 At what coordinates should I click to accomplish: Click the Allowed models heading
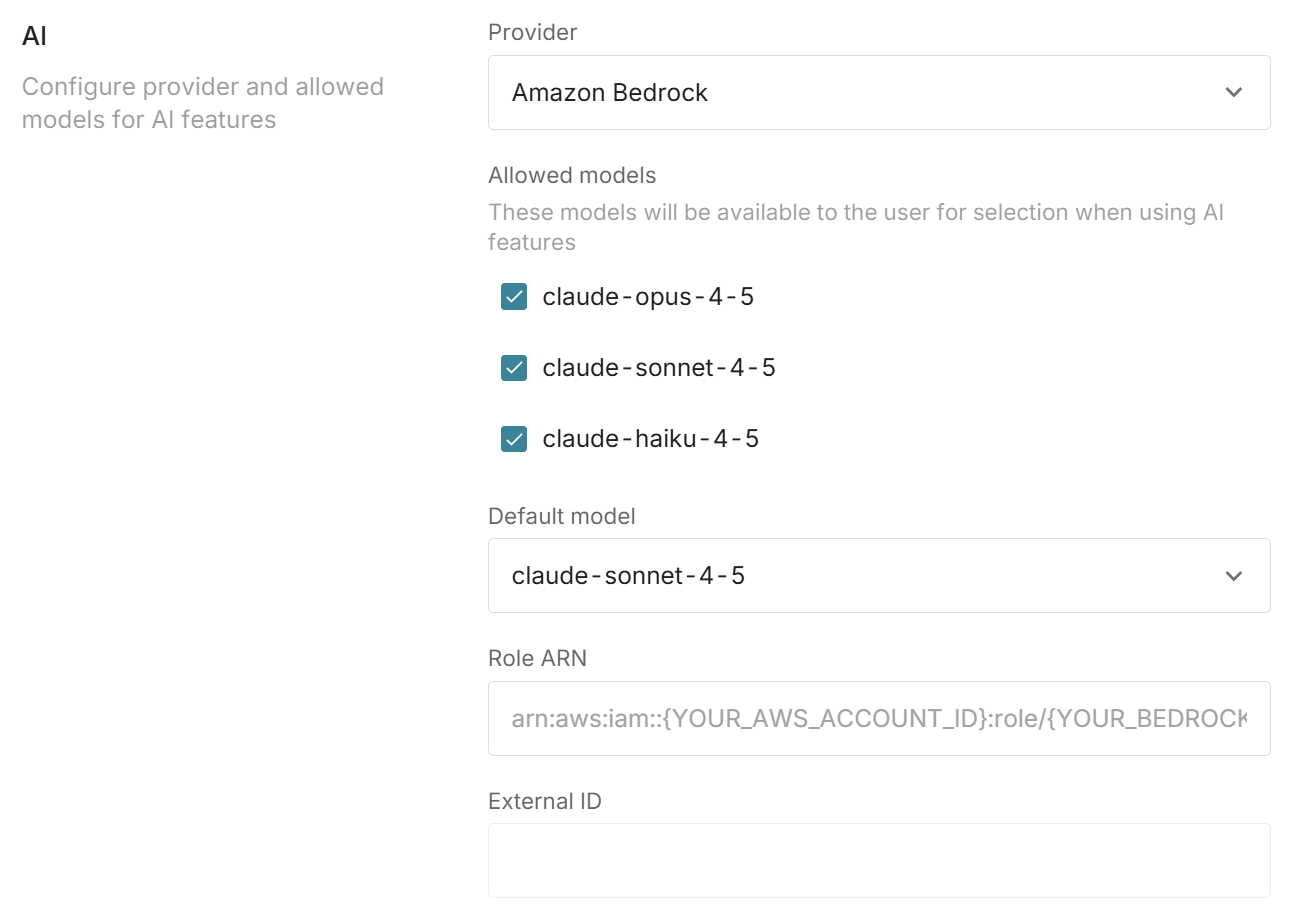coord(572,175)
